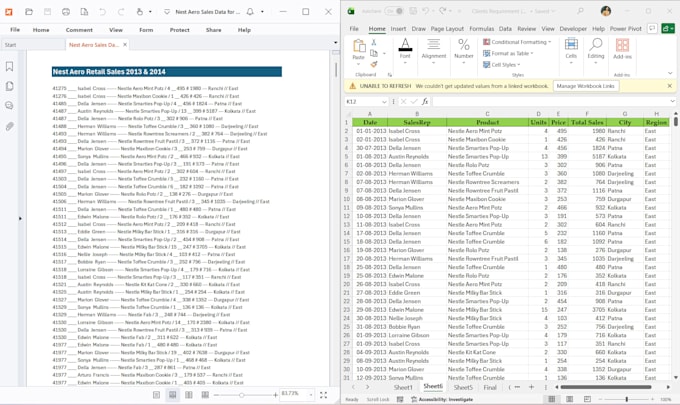Open the Comments panel in PDF sidebar
680x405 pixels.
9,105
